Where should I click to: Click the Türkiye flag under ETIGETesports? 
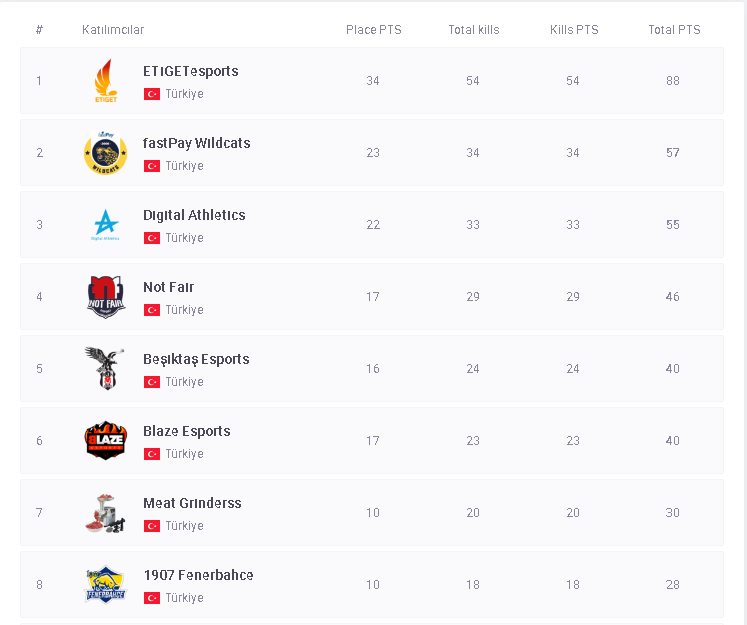[152, 94]
